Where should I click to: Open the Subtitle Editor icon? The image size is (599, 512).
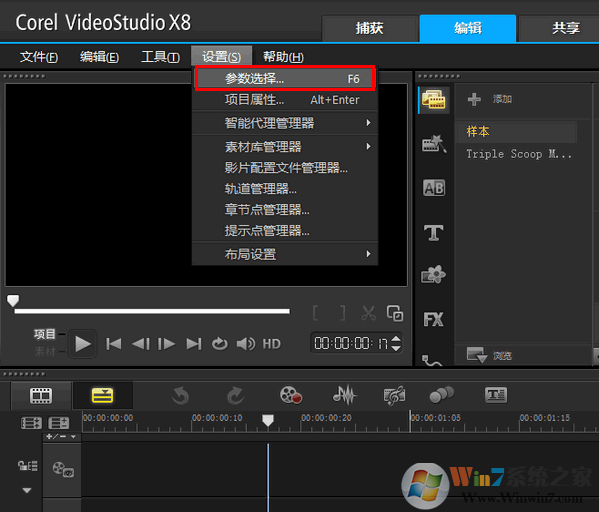coord(496,395)
